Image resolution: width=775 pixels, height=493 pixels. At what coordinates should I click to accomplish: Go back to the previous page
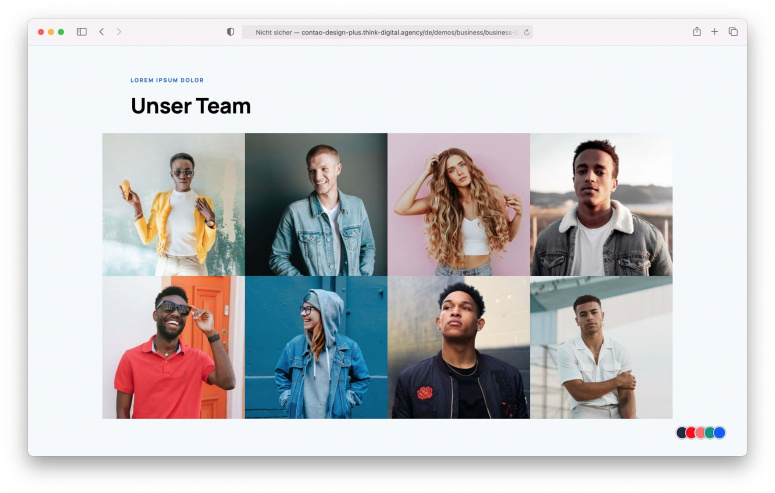tap(101, 32)
